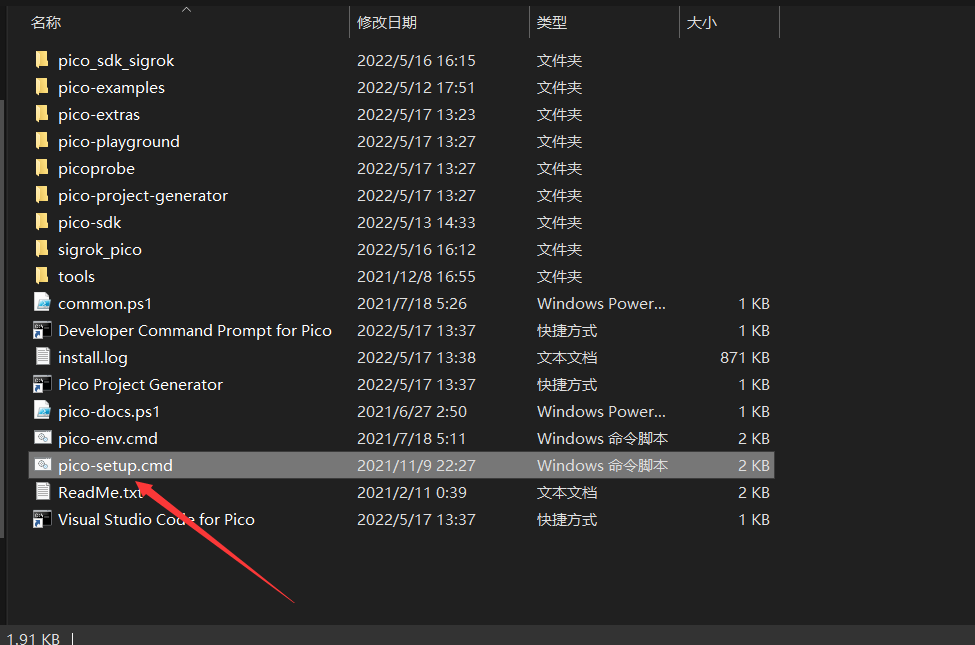Image resolution: width=975 pixels, height=645 pixels.
Task: Select the pico-docs.ps1 file name
Action: pos(109,412)
